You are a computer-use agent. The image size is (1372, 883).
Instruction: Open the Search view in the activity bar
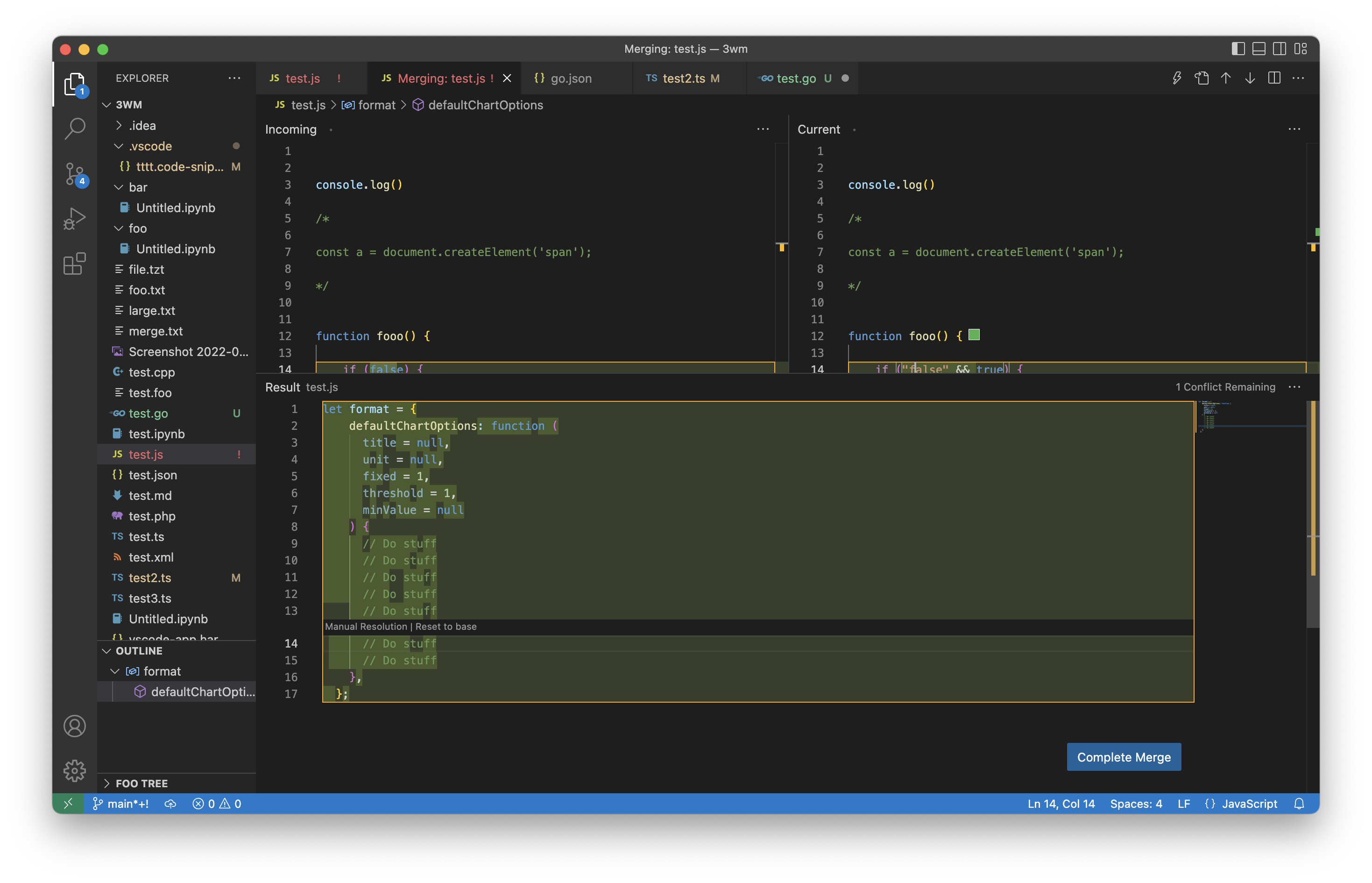coord(75,129)
